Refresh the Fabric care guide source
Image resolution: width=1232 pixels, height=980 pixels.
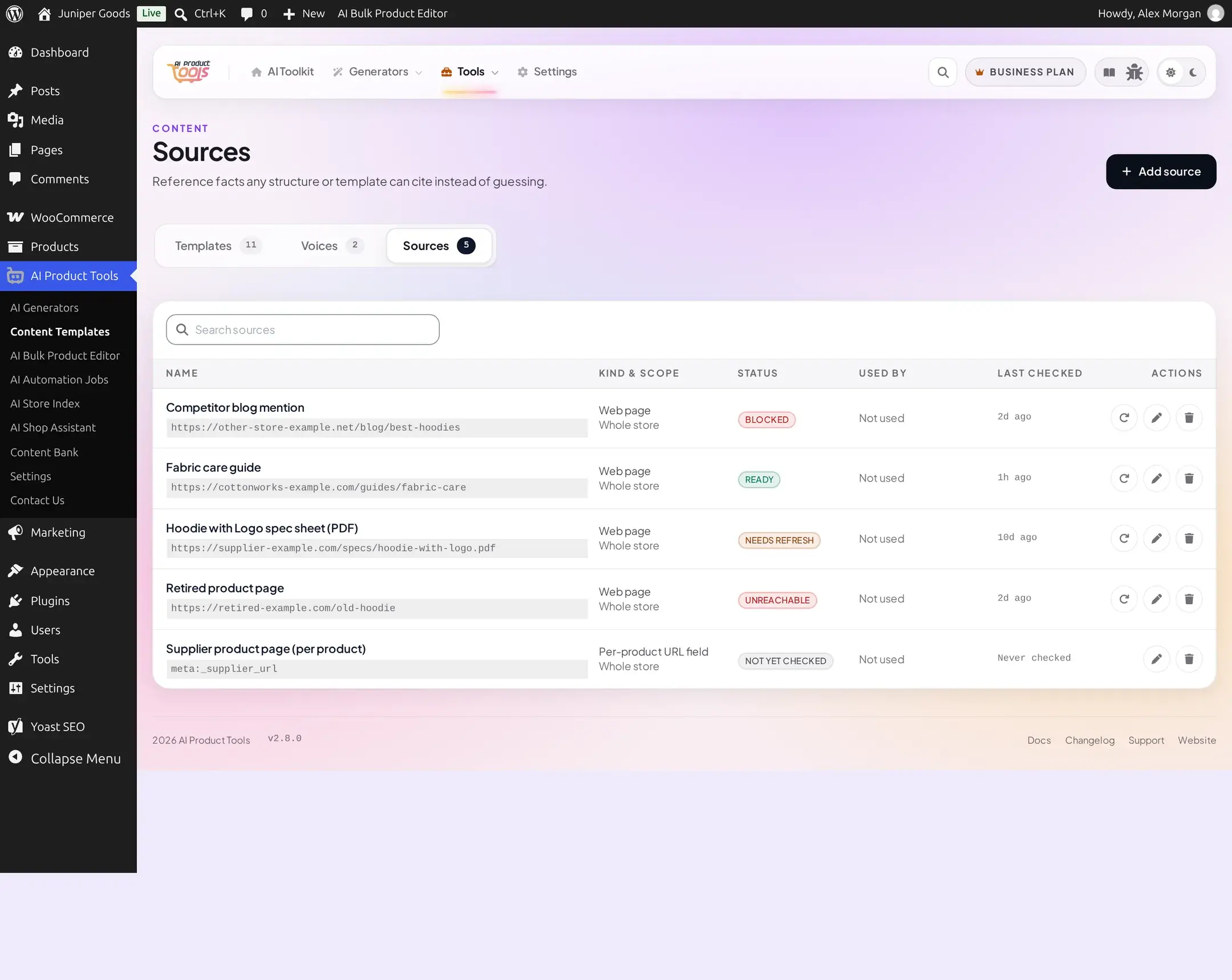[1124, 478]
